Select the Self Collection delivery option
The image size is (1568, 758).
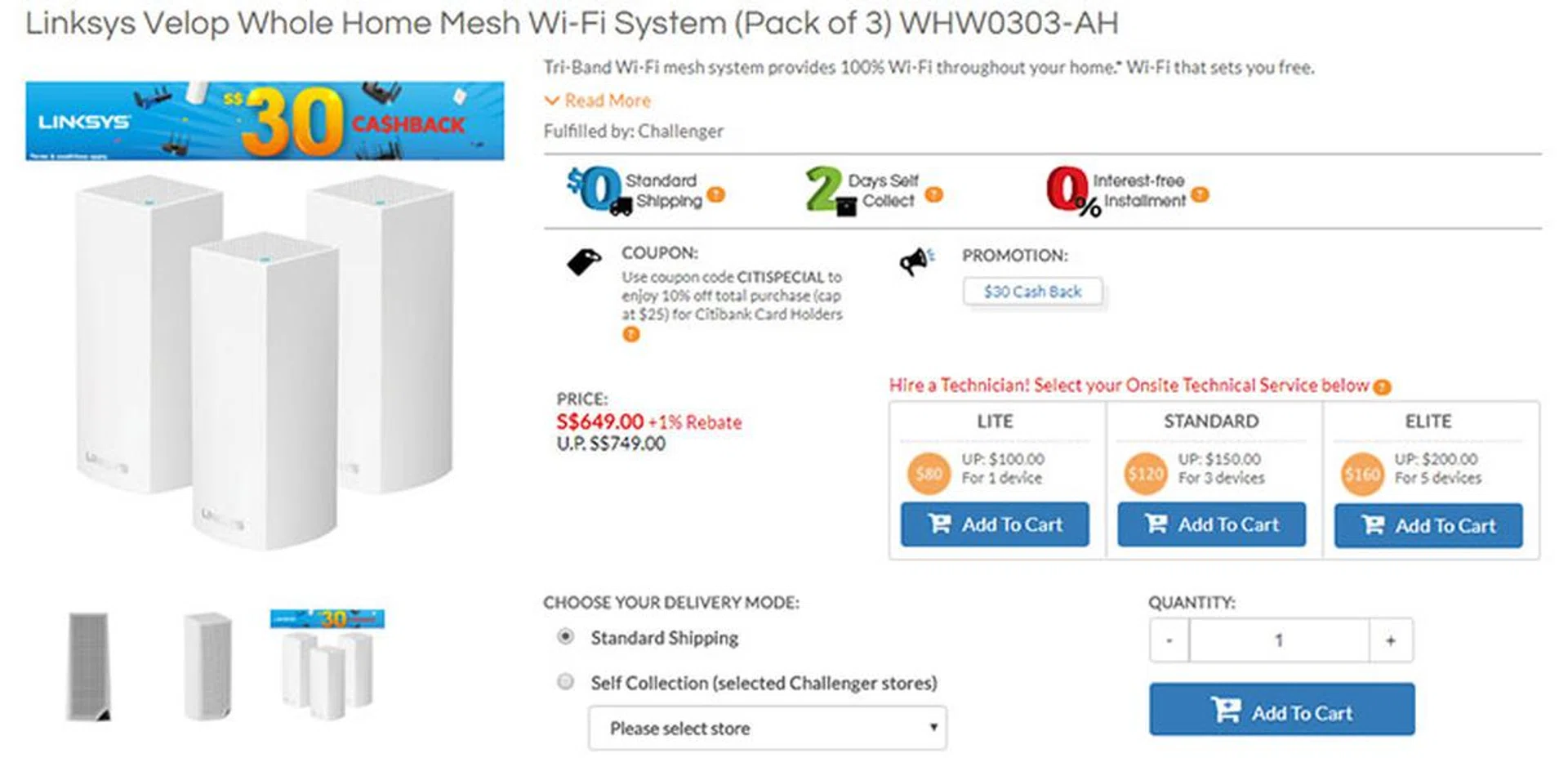pos(565,681)
